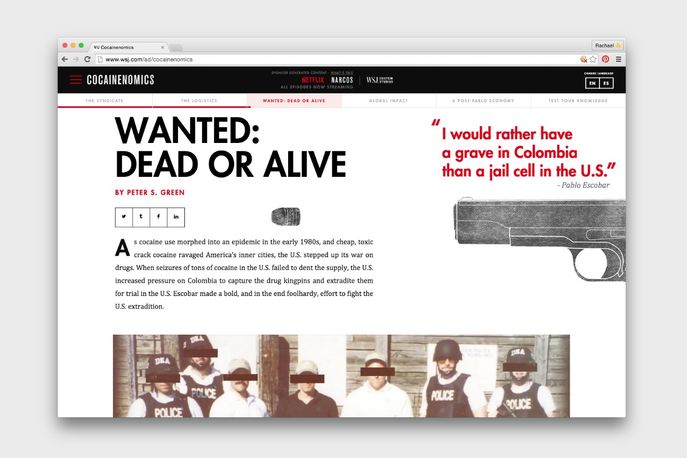
Task: Bookmark page with the star icon
Action: (593, 59)
